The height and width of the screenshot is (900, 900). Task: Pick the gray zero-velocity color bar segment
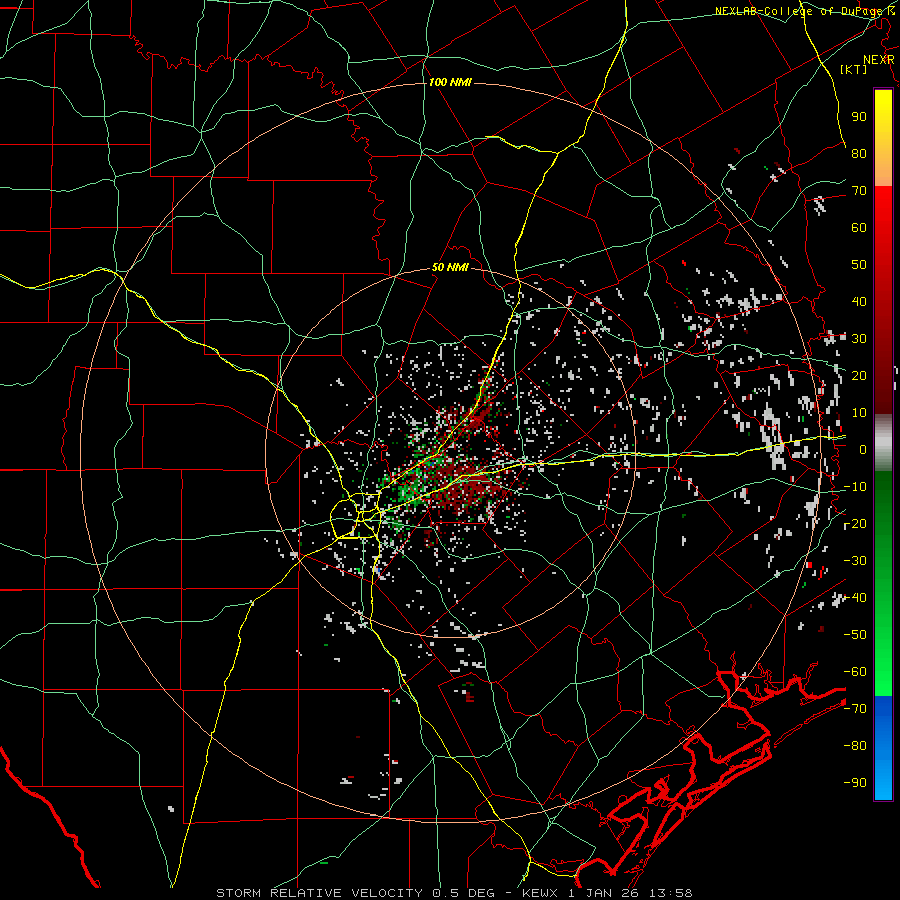[883, 443]
